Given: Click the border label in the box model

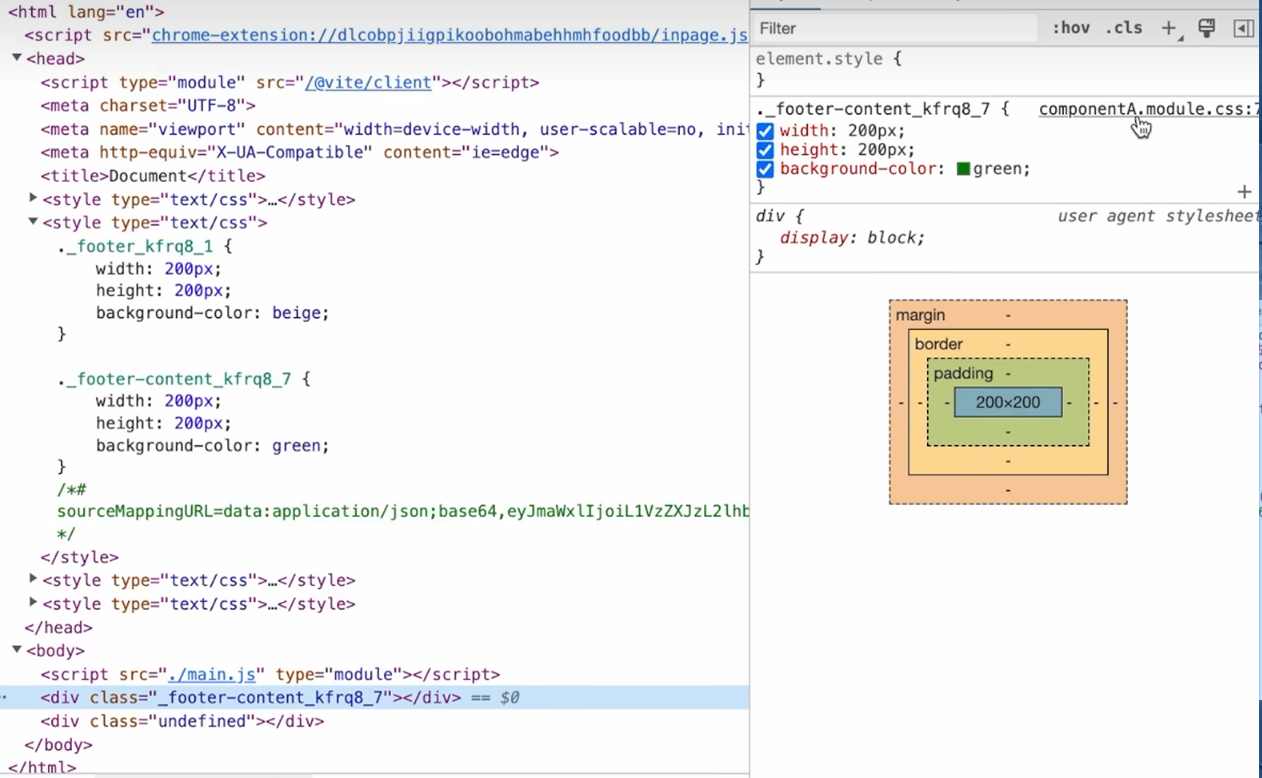Looking at the screenshot, I should (x=939, y=344).
